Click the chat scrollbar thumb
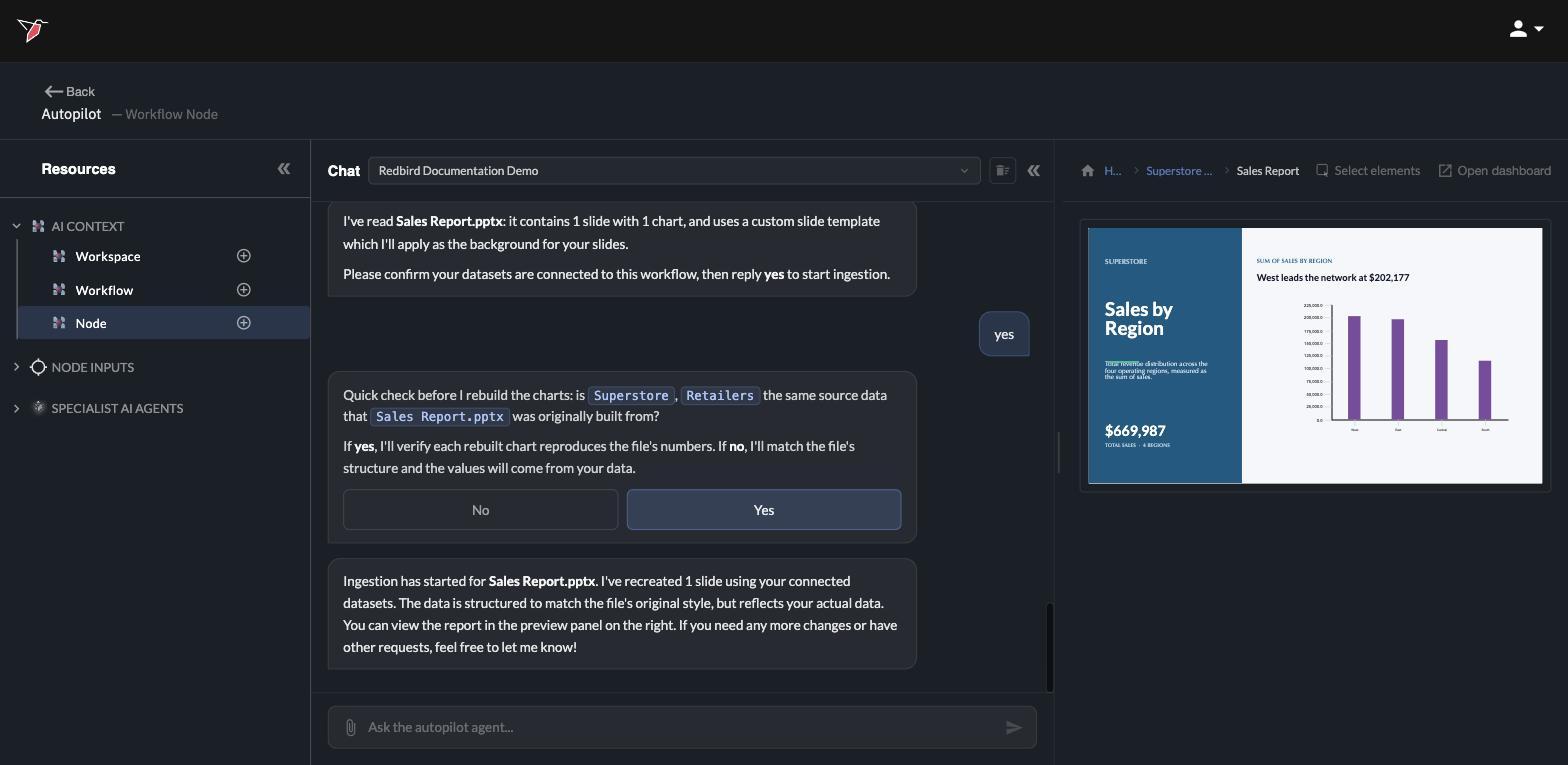Image resolution: width=1568 pixels, height=765 pixels. pos(1050,647)
